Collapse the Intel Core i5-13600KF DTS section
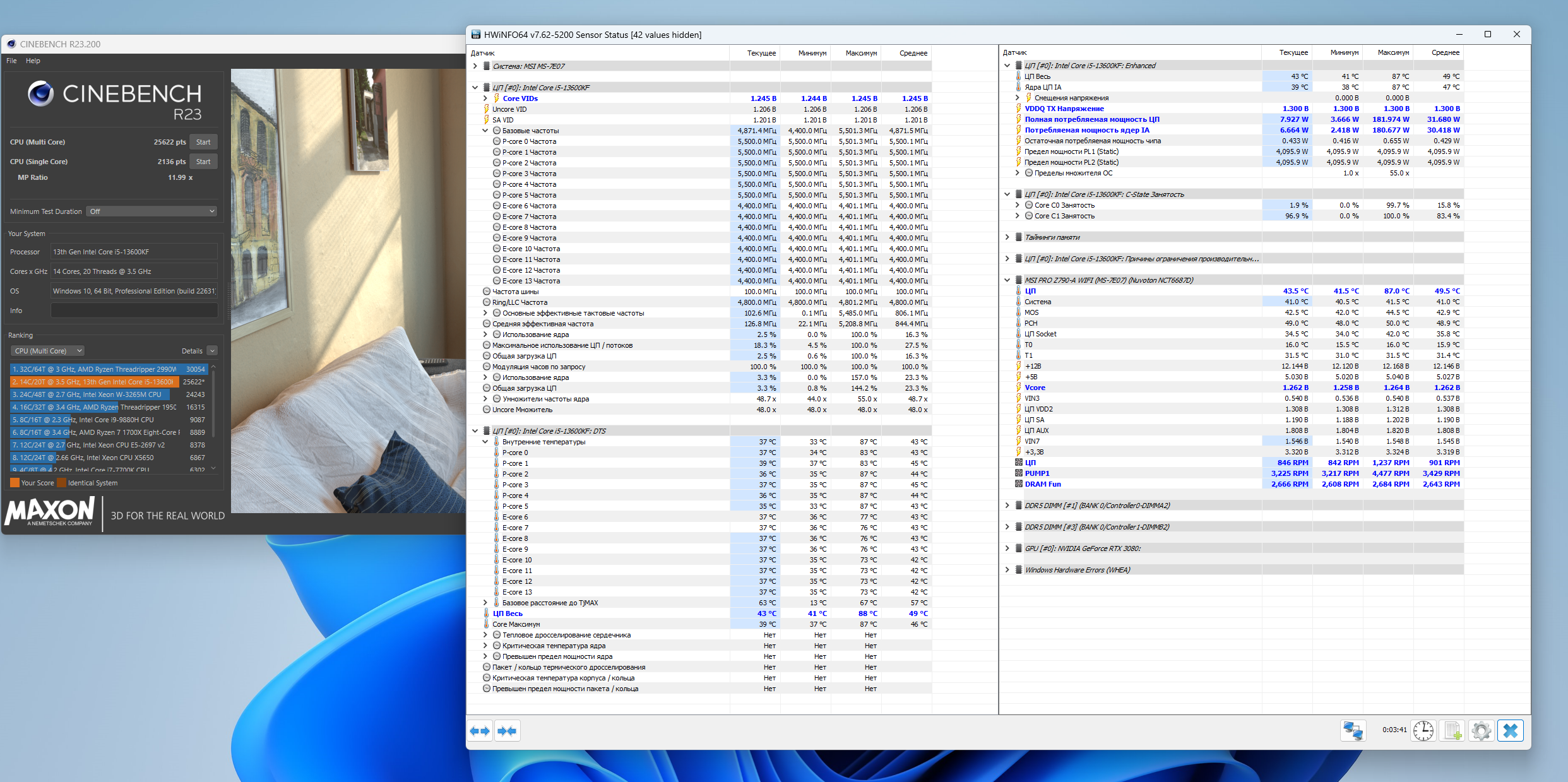This screenshot has height=782, width=1568. [475, 431]
